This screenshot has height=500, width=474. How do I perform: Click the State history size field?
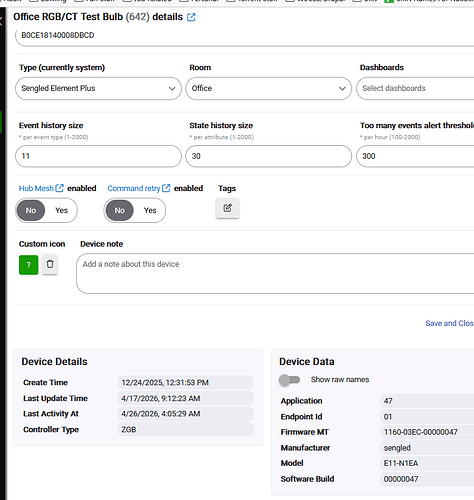[x=268, y=156]
